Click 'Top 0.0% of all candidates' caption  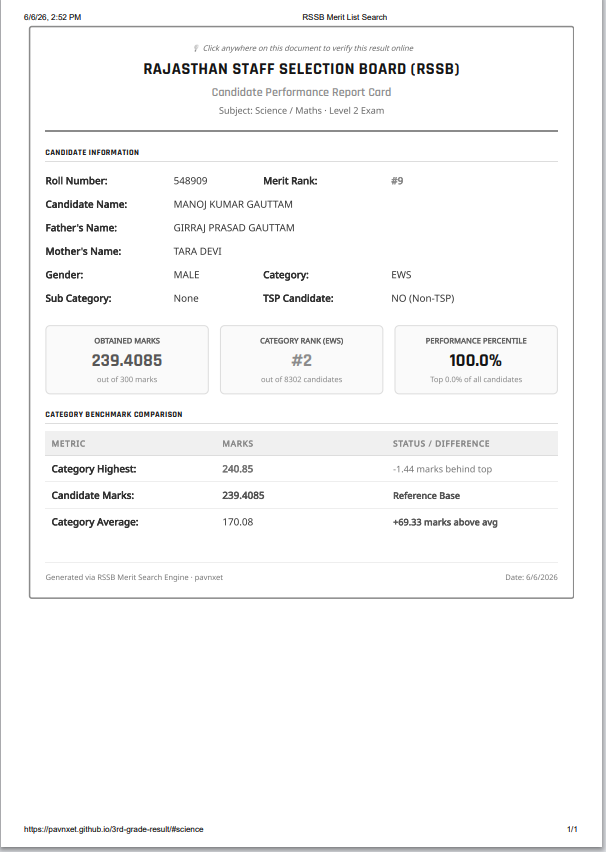(x=476, y=379)
